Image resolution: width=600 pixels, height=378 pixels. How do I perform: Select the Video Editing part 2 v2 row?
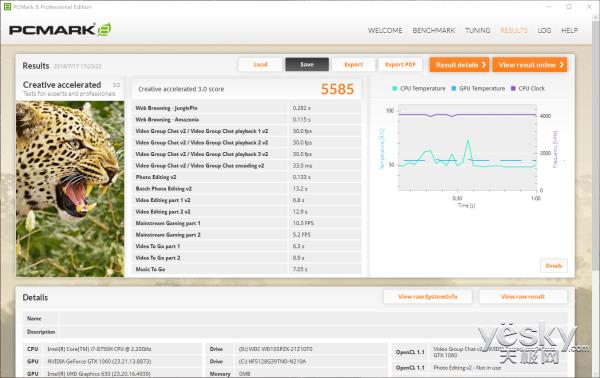[x=246, y=212]
